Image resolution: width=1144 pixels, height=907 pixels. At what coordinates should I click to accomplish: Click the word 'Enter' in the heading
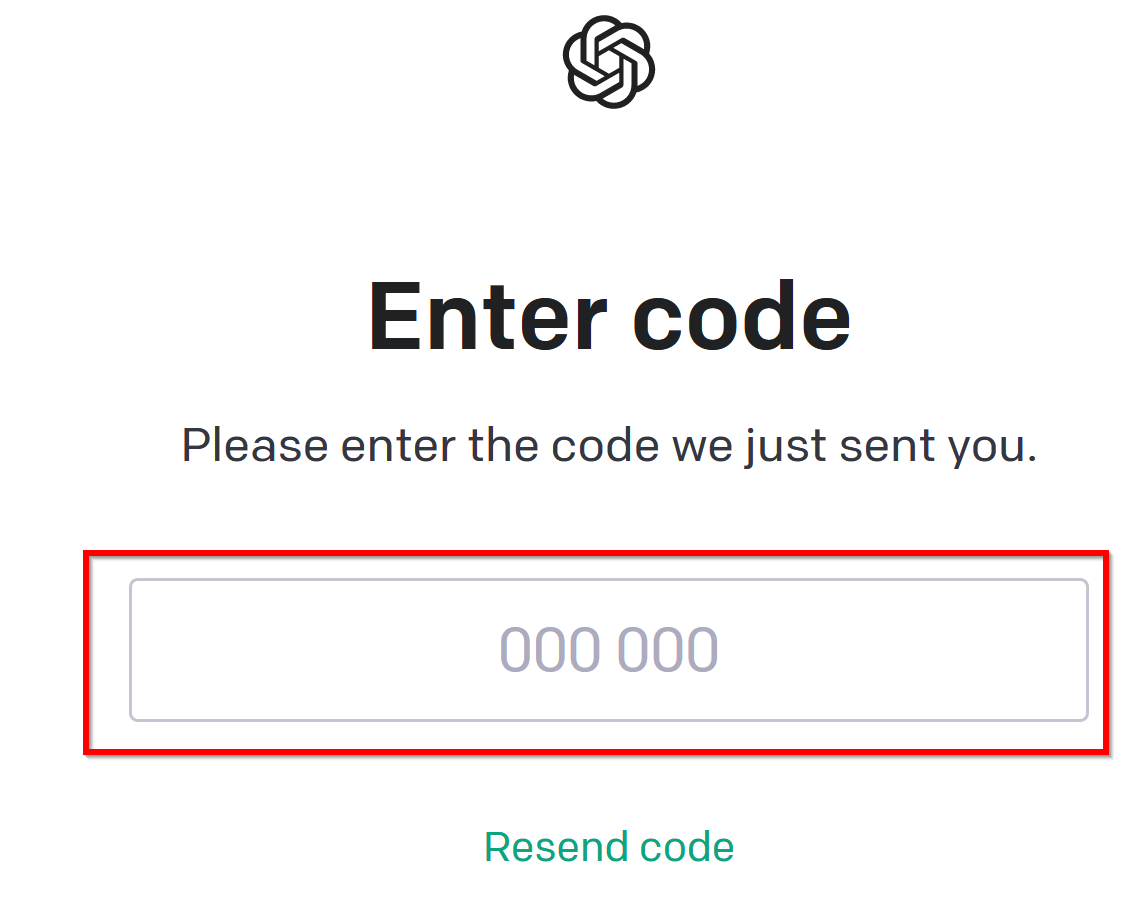click(x=487, y=317)
